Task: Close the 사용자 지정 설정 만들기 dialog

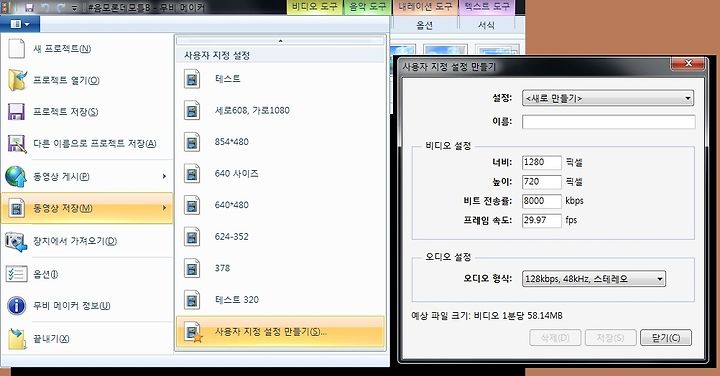Action: click(x=687, y=64)
